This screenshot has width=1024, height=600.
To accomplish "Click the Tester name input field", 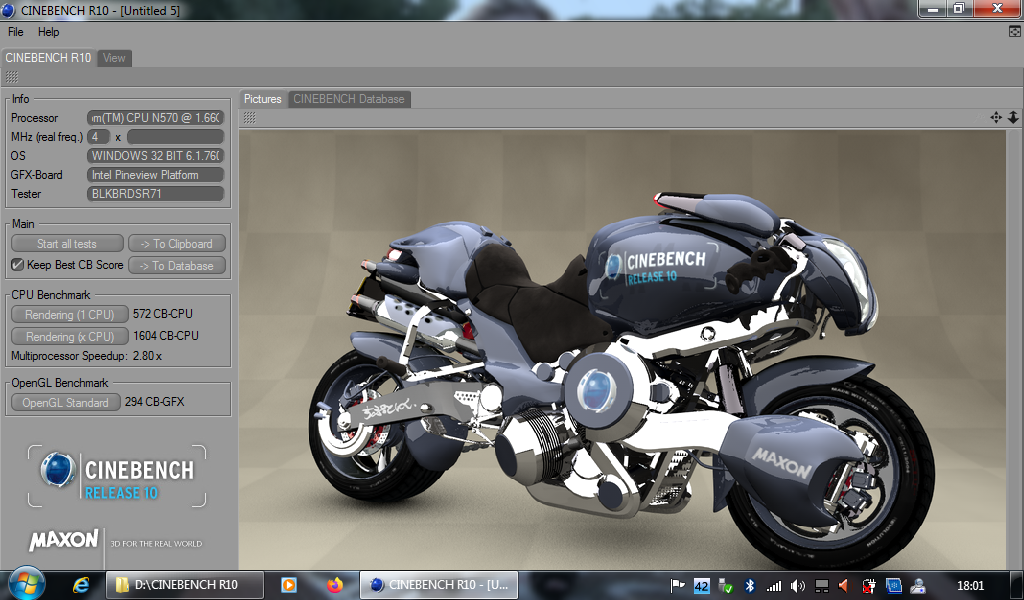I will point(155,194).
